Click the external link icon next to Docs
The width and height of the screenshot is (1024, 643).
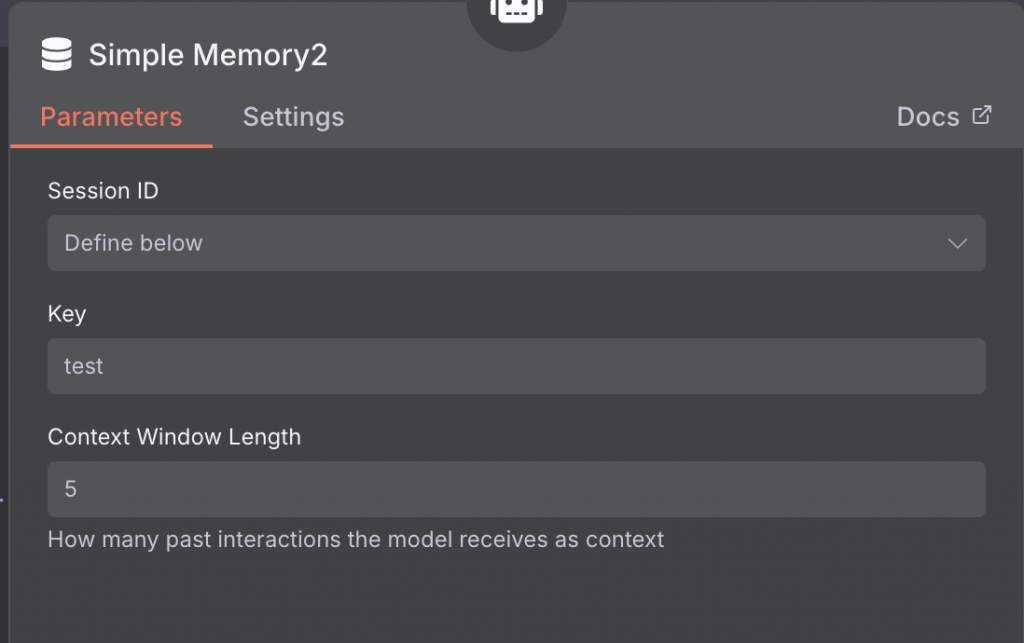(x=982, y=116)
